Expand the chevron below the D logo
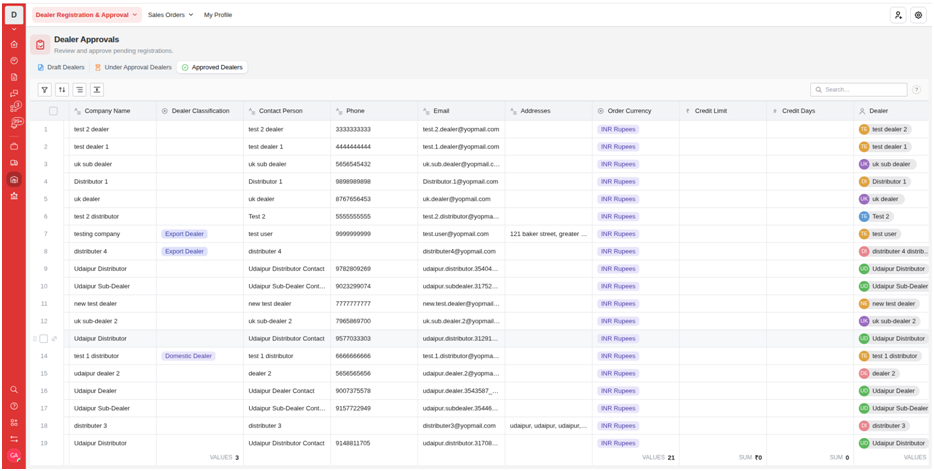 pos(14,29)
